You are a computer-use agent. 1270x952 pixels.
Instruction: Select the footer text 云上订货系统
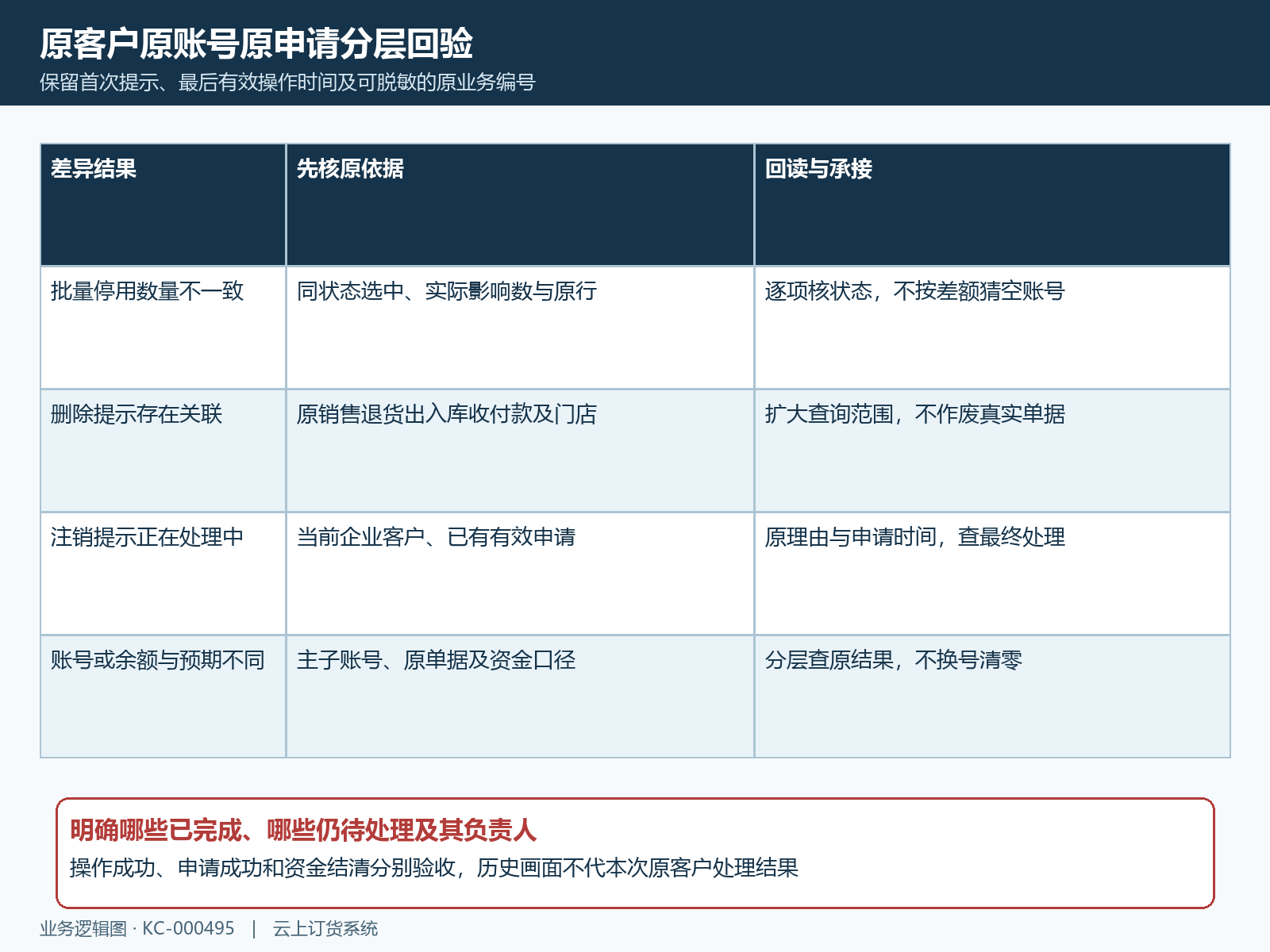325,929
